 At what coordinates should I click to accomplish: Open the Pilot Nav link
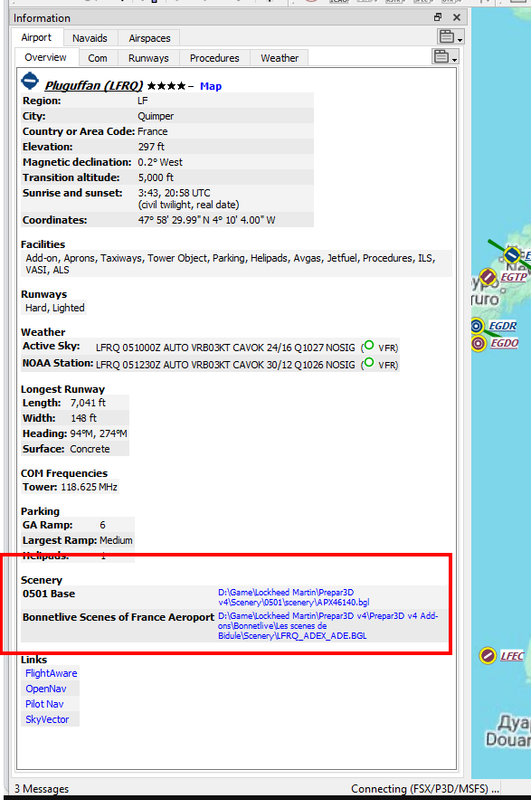pyautogui.click(x=44, y=704)
